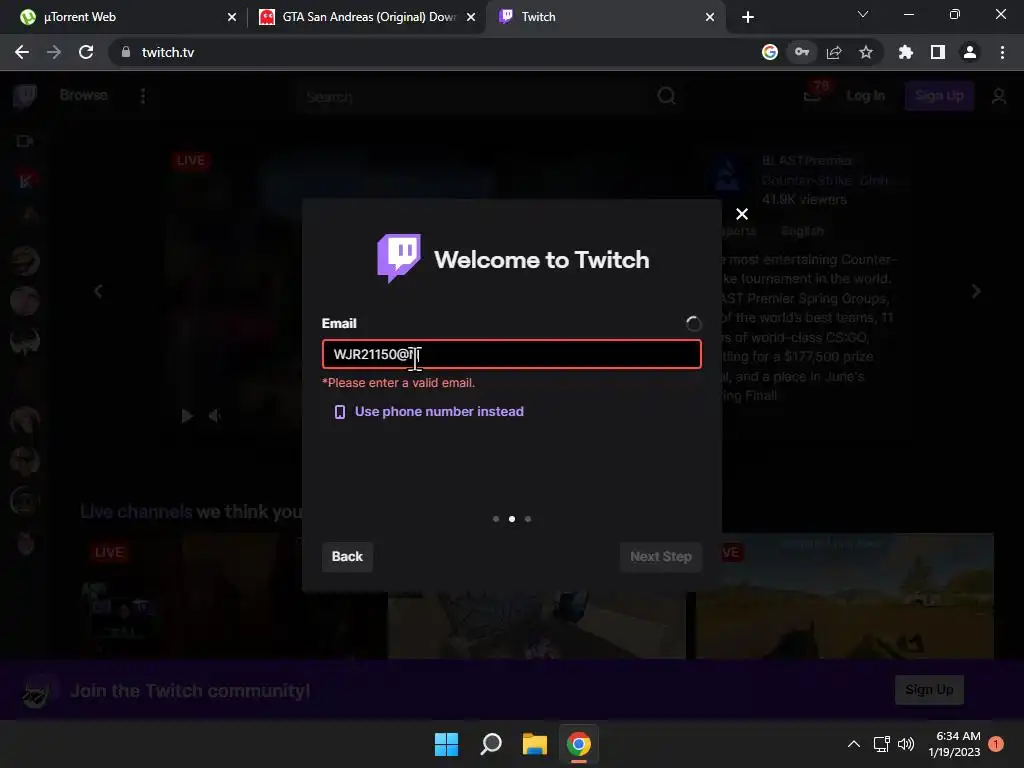Open File Explorer from taskbar

tap(535, 744)
